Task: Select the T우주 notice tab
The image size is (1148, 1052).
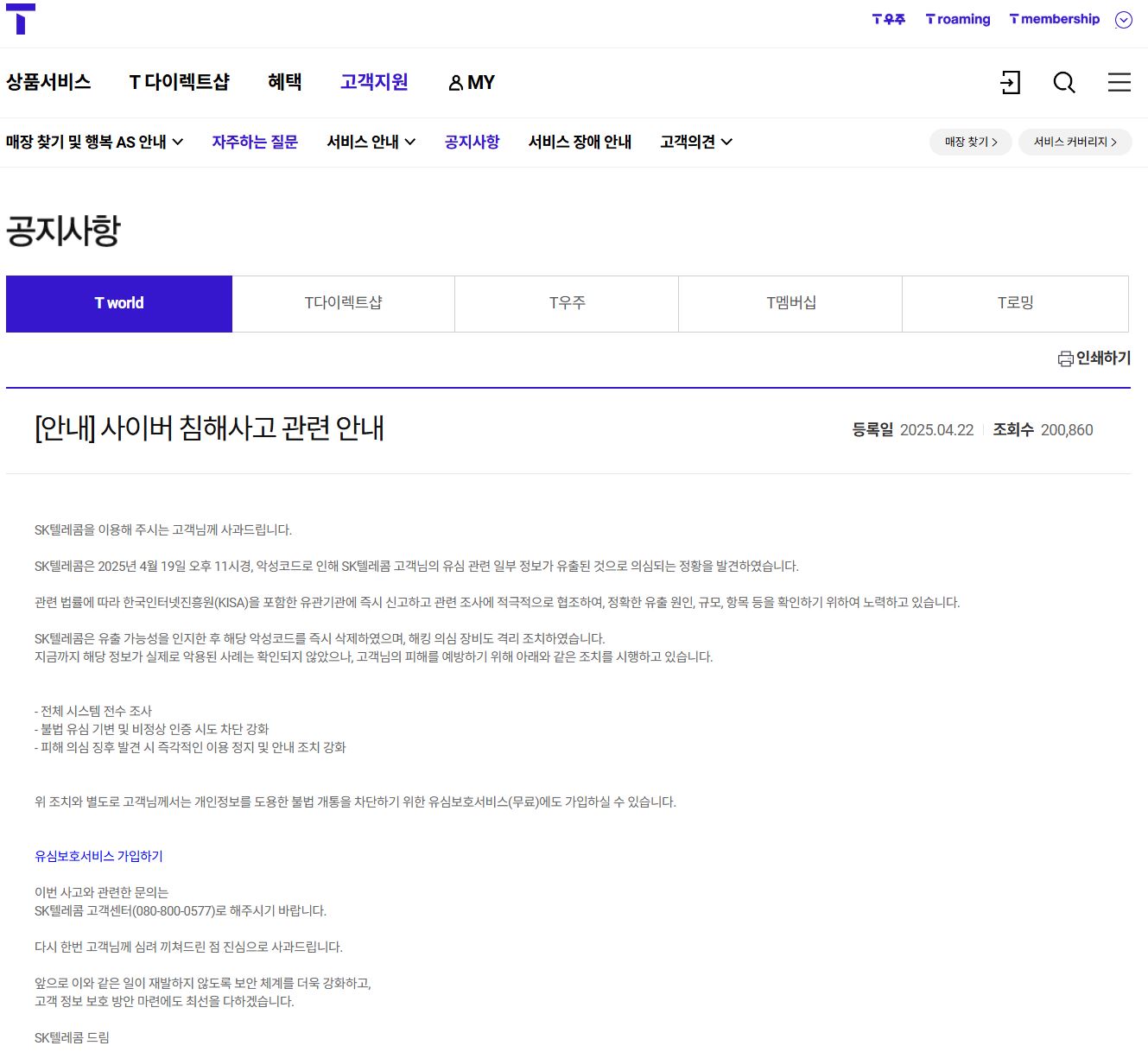Action: (567, 304)
